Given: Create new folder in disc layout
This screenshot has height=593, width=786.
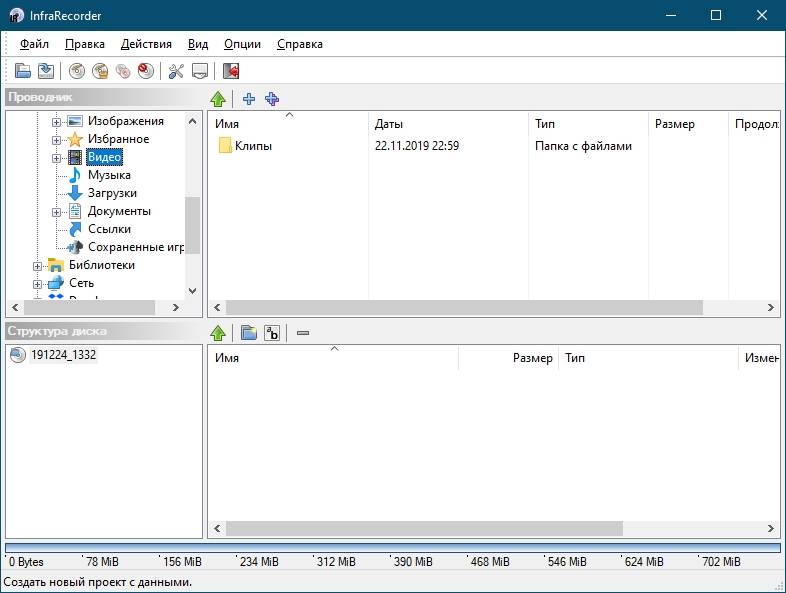Looking at the screenshot, I should (249, 332).
